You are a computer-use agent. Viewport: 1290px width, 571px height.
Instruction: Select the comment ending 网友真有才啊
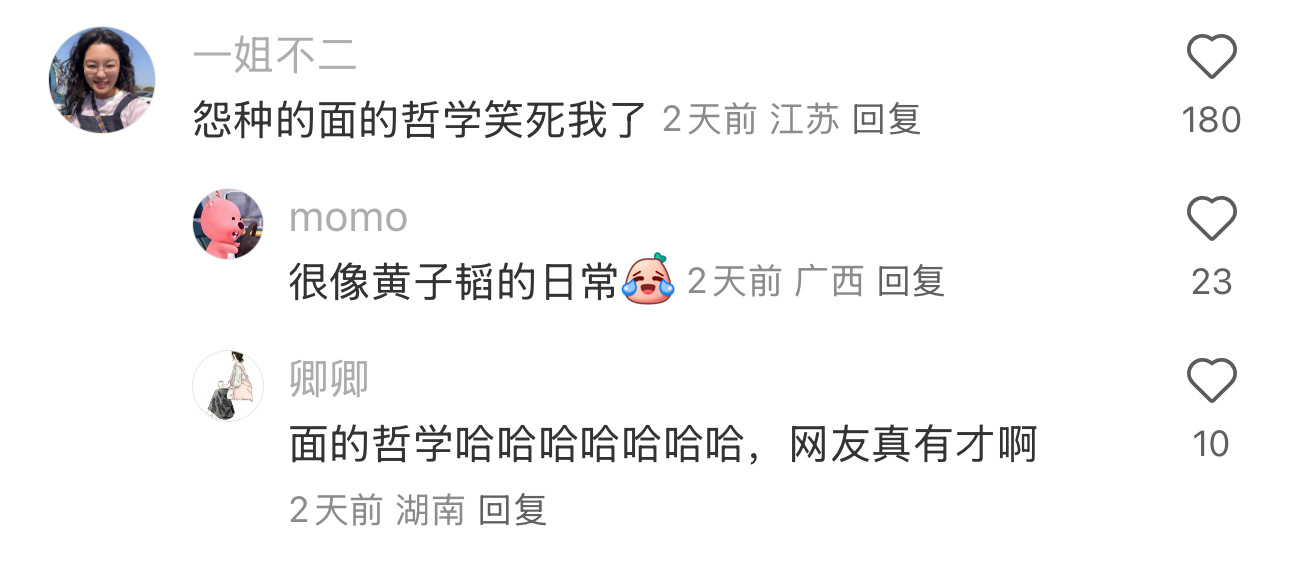663,445
